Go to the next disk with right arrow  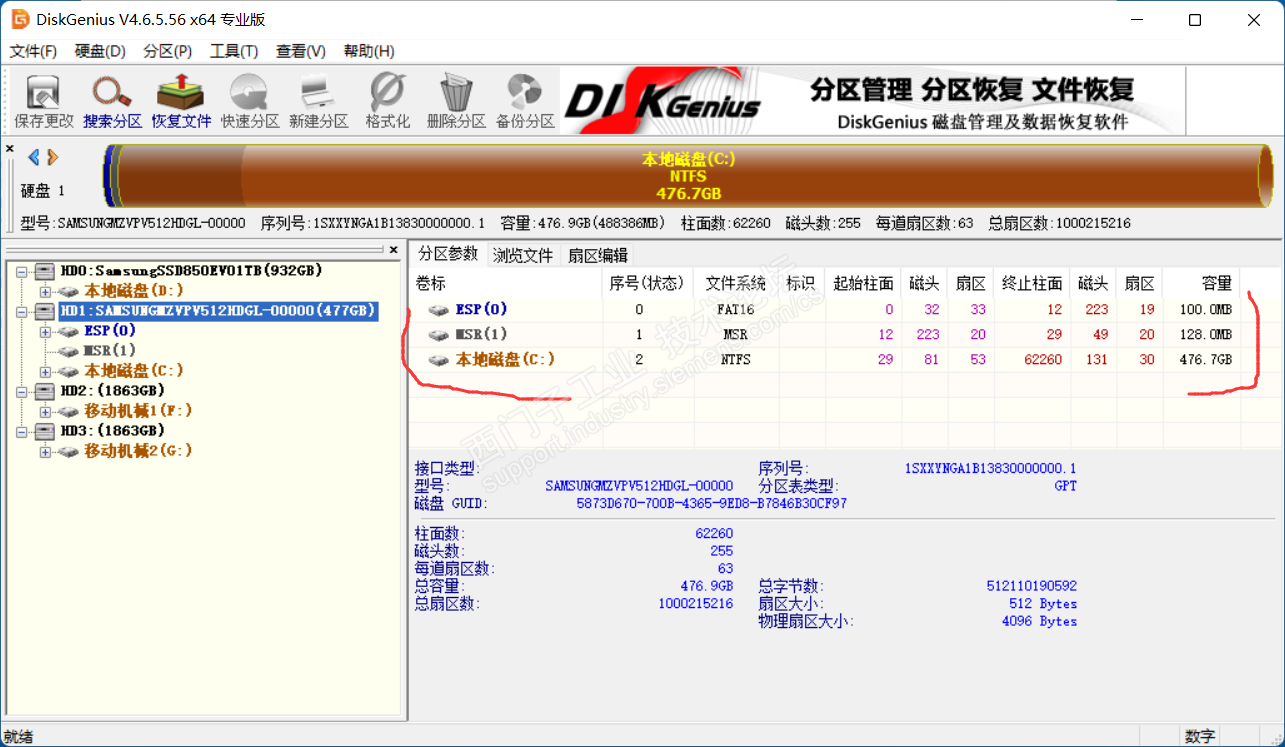tap(53, 157)
